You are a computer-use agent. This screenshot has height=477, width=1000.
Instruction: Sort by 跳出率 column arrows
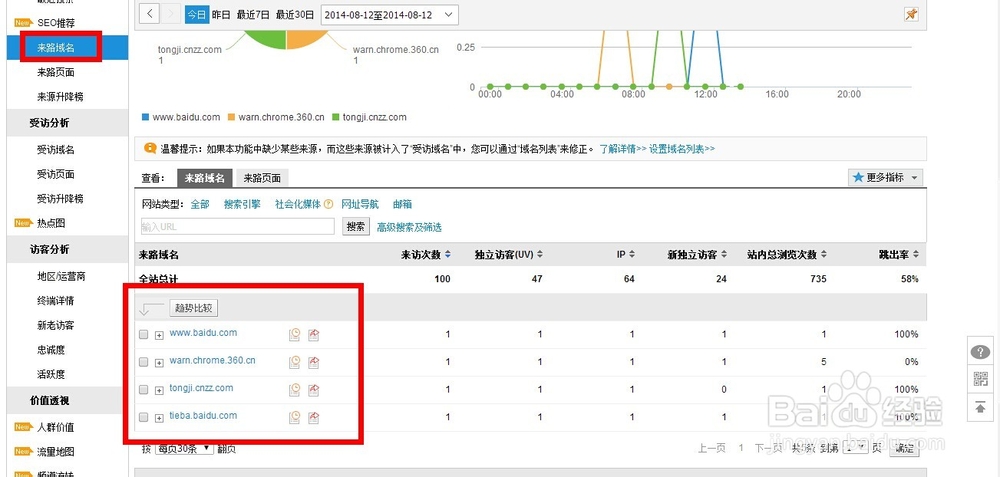pyautogui.click(x=916, y=254)
